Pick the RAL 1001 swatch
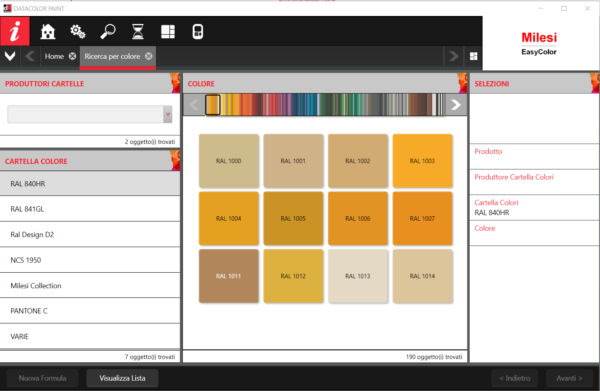This screenshot has height=391, width=600. coord(293,161)
